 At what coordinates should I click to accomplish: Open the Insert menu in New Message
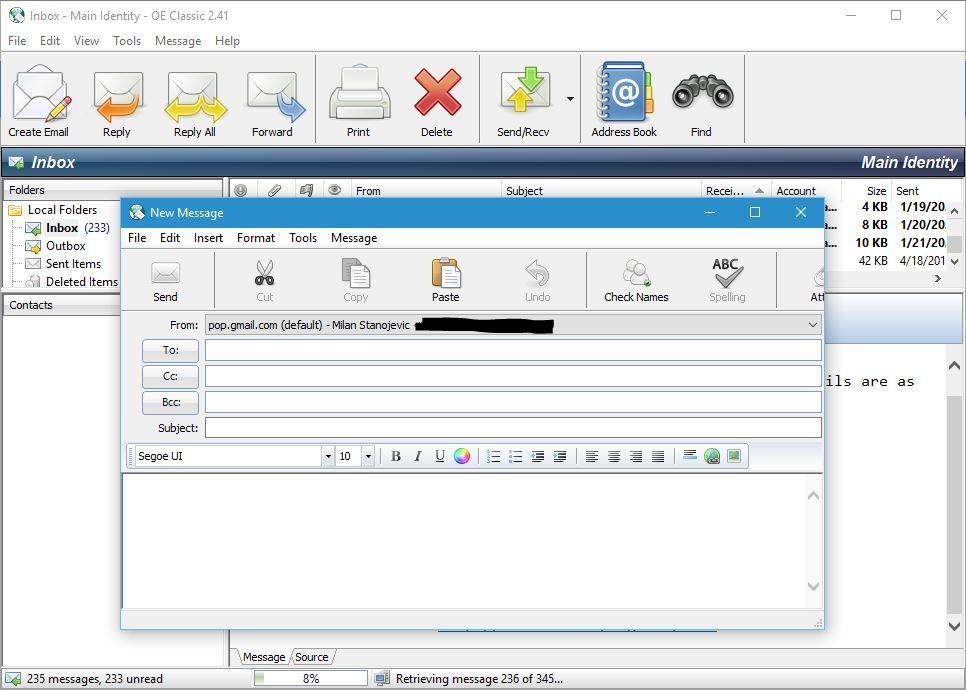click(208, 238)
